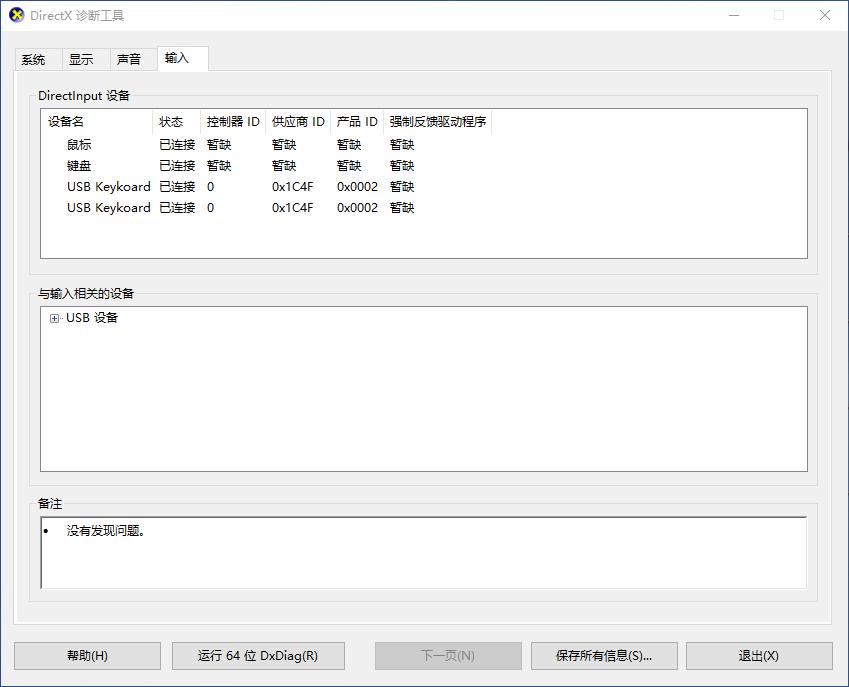Select the USB 设备 tree item label
The image size is (849, 687).
tap(92, 318)
